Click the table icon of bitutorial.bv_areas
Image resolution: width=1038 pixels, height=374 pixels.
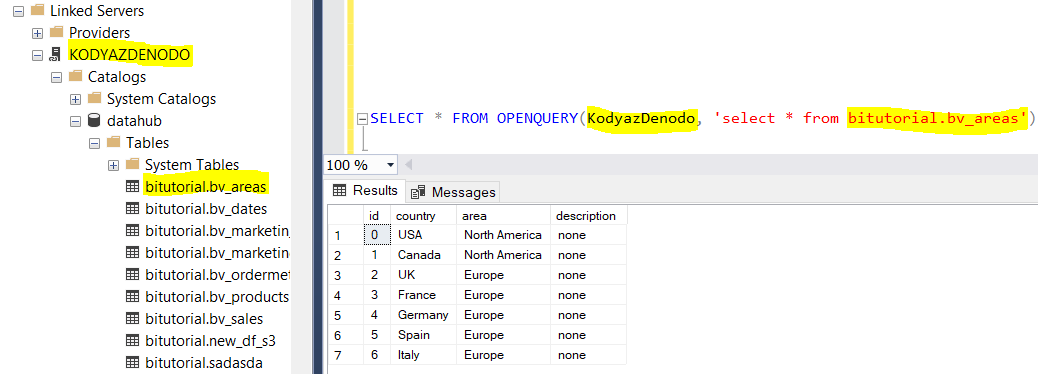click(132, 187)
